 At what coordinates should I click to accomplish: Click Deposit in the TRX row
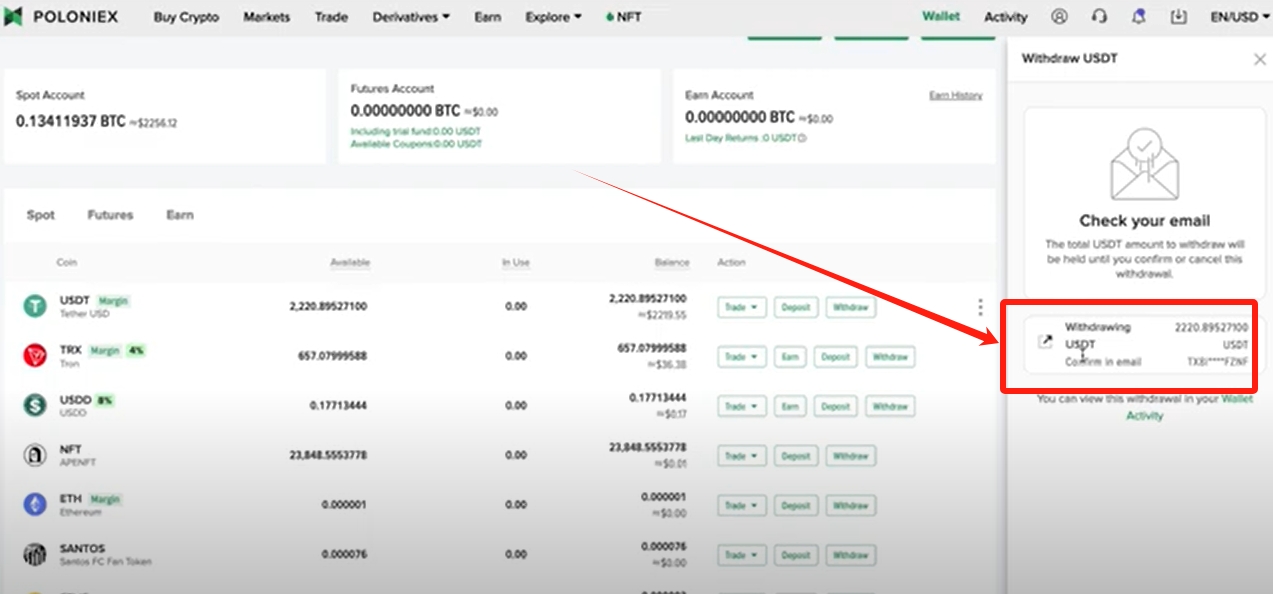(836, 356)
